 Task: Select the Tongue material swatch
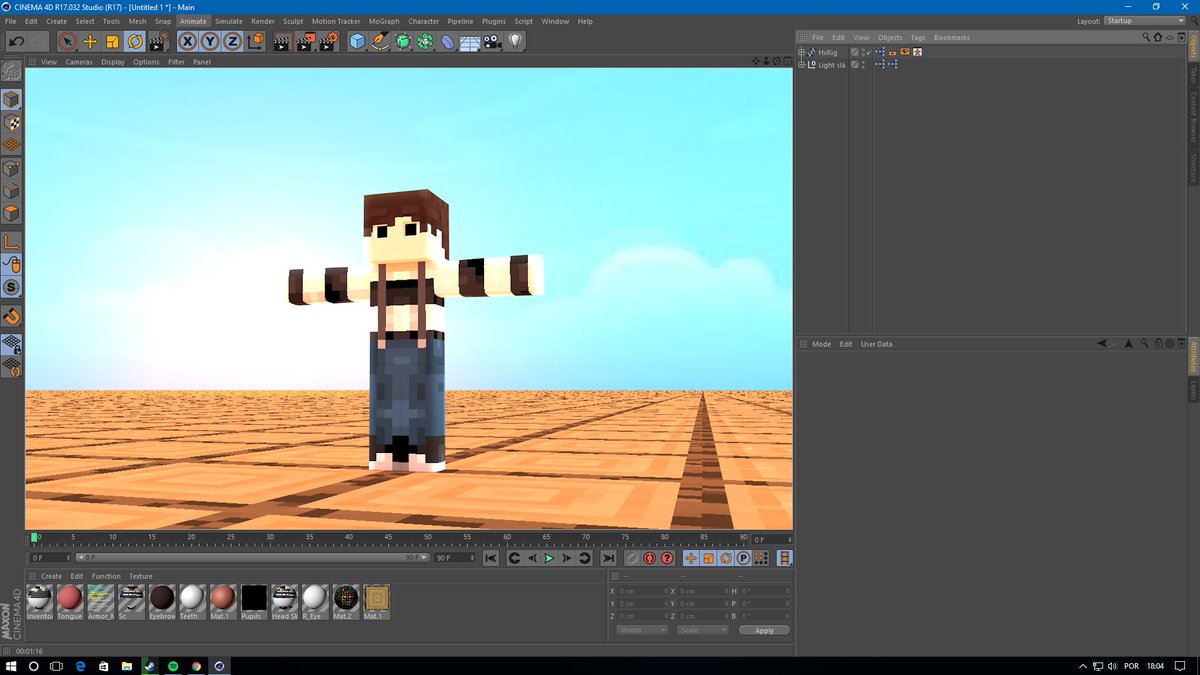point(69,600)
